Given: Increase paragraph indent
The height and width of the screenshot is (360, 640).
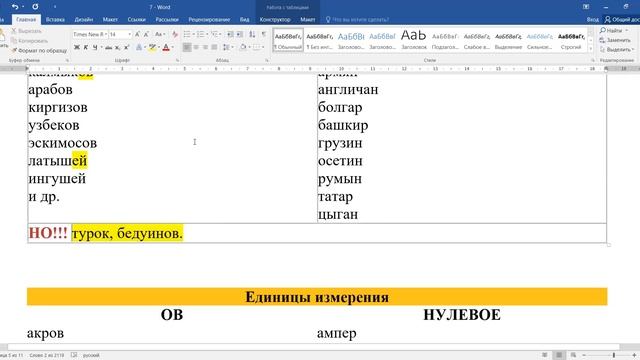Looking at the screenshot, I should [x=240, y=34].
